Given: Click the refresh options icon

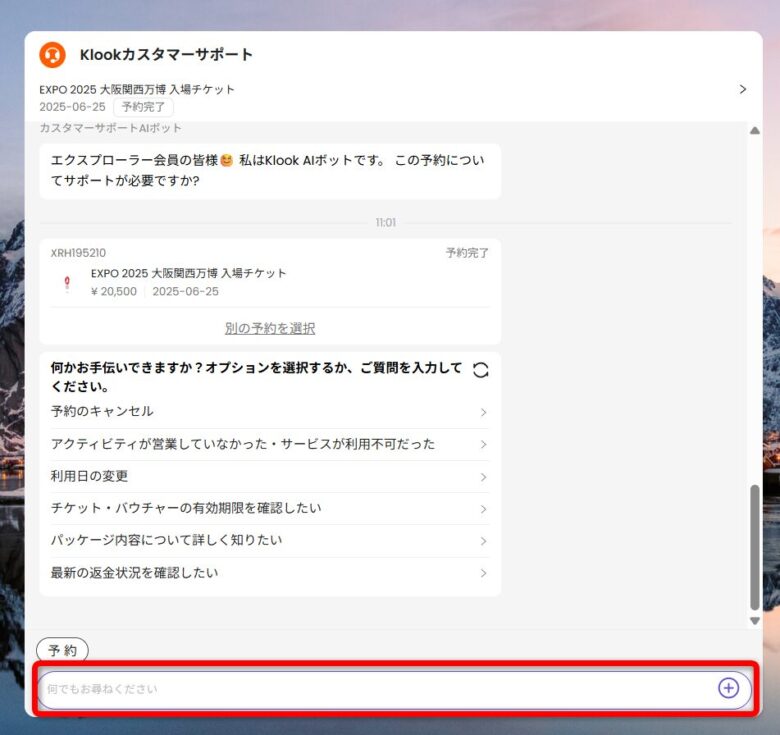Looking at the screenshot, I should (x=481, y=370).
